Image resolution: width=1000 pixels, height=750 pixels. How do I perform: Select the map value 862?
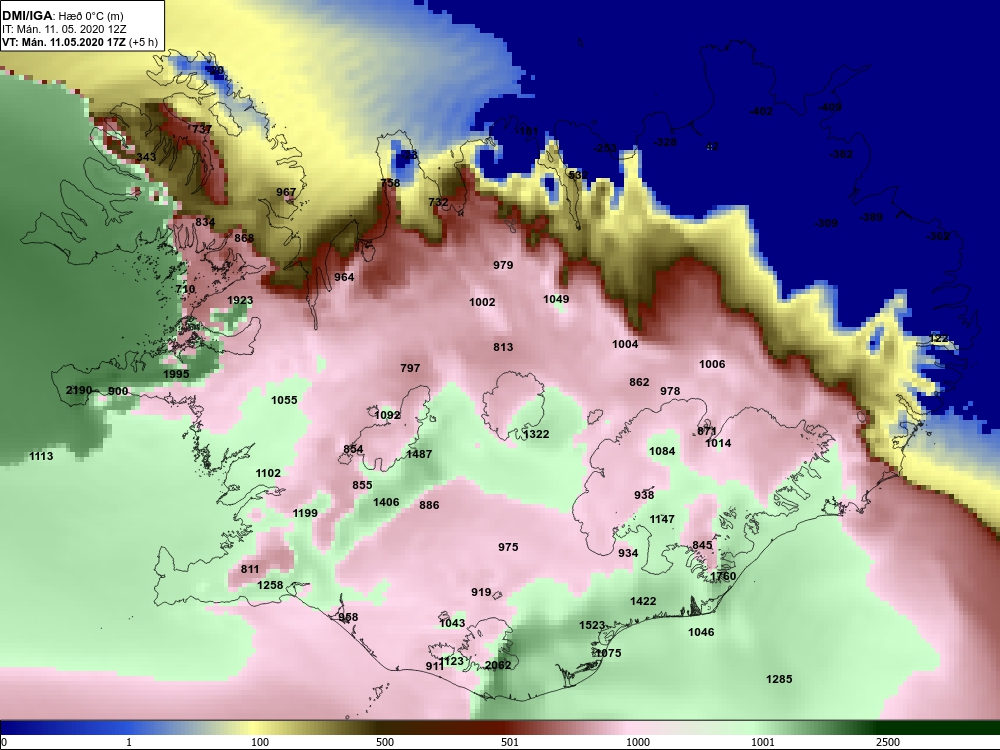639,382
